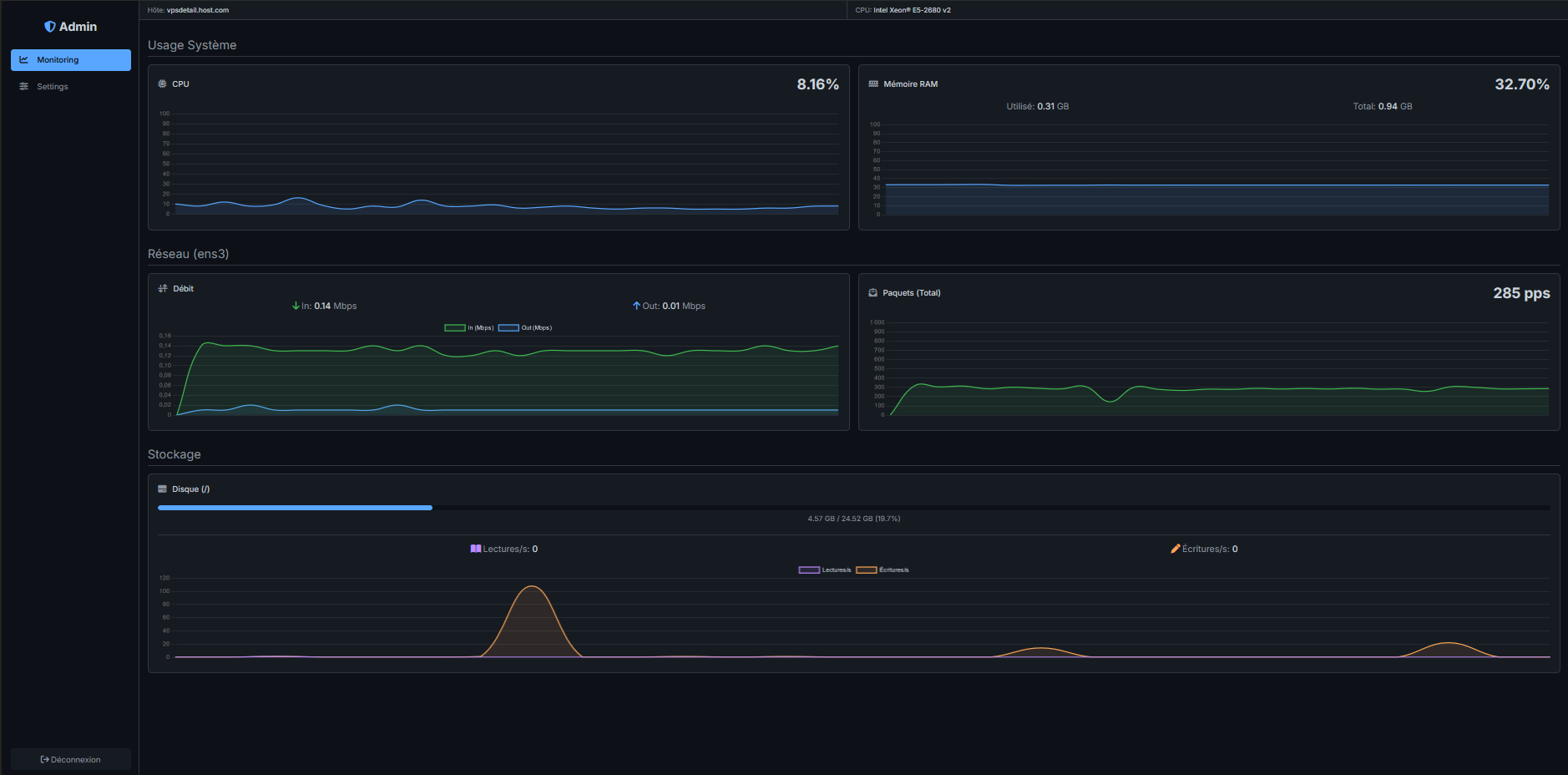
Task: Click the Déconnexion logout button
Action: tap(71, 759)
